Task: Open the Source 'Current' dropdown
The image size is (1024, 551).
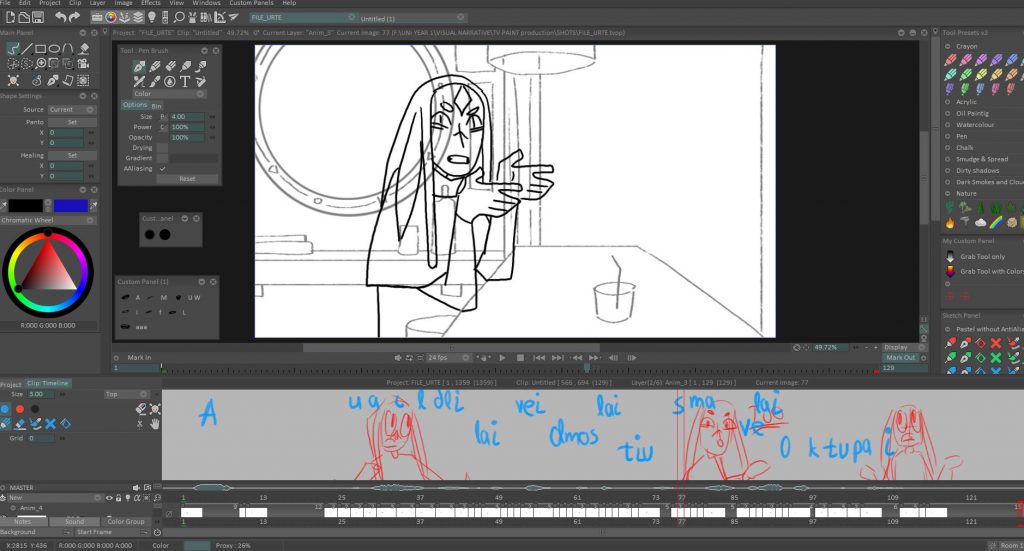Action: click(72, 110)
